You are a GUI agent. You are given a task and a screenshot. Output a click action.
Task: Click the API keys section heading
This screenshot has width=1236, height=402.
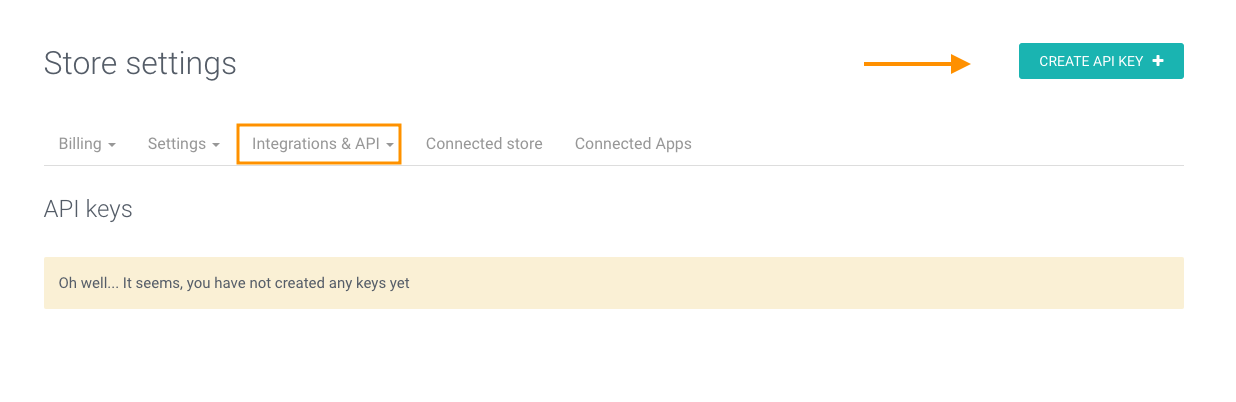pyautogui.click(x=88, y=209)
